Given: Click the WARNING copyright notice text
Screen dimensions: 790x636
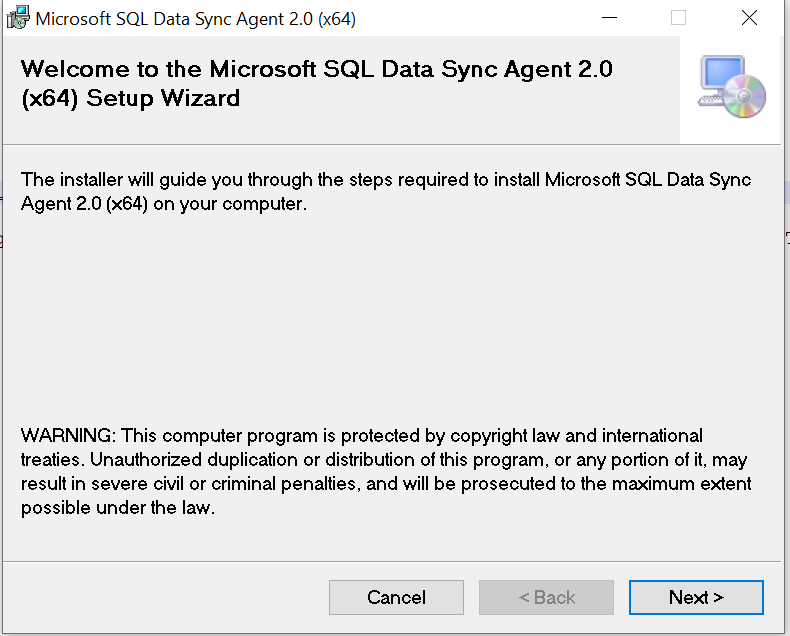Looking at the screenshot, I should tap(386, 471).
